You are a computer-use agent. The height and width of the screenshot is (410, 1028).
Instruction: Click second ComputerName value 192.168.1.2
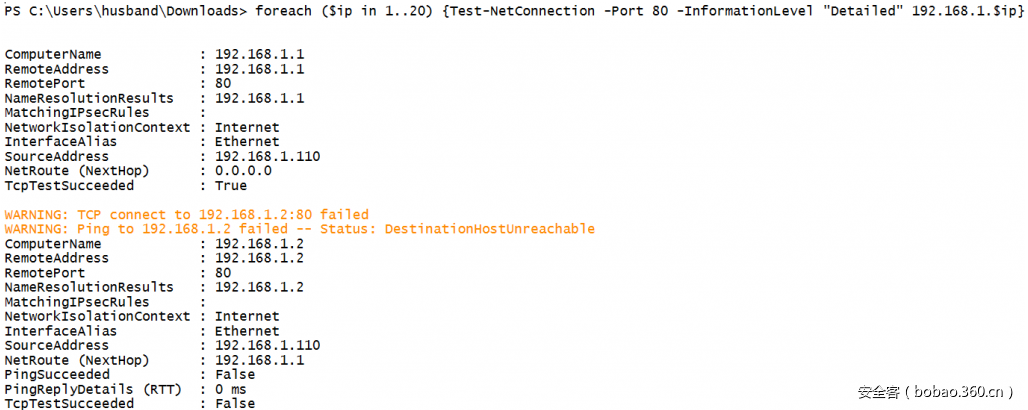260,243
